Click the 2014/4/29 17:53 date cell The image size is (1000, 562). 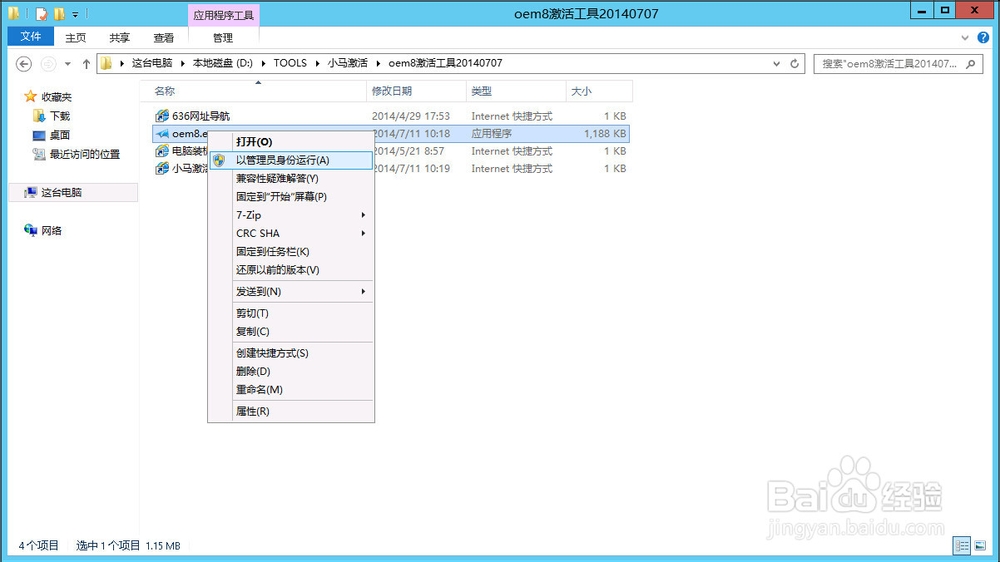click(411, 116)
